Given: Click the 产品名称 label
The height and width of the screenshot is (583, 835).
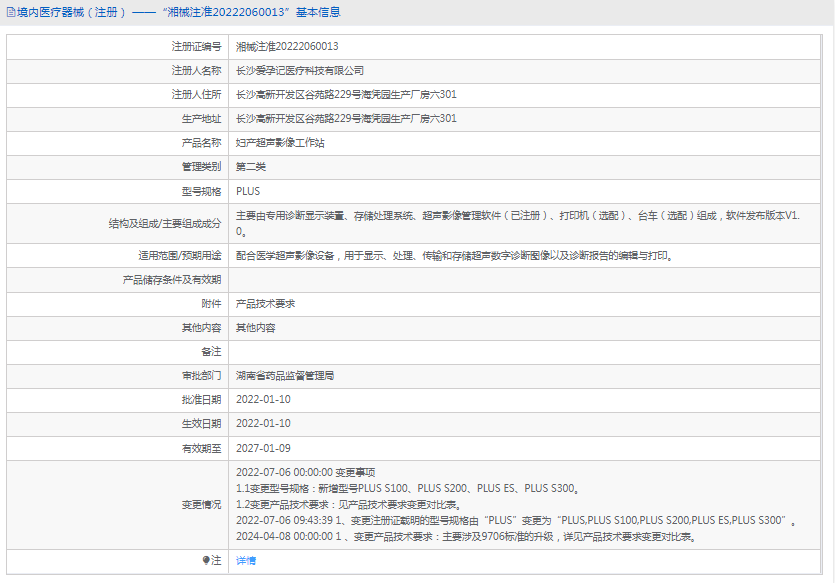Looking at the screenshot, I should coord(201,143).
